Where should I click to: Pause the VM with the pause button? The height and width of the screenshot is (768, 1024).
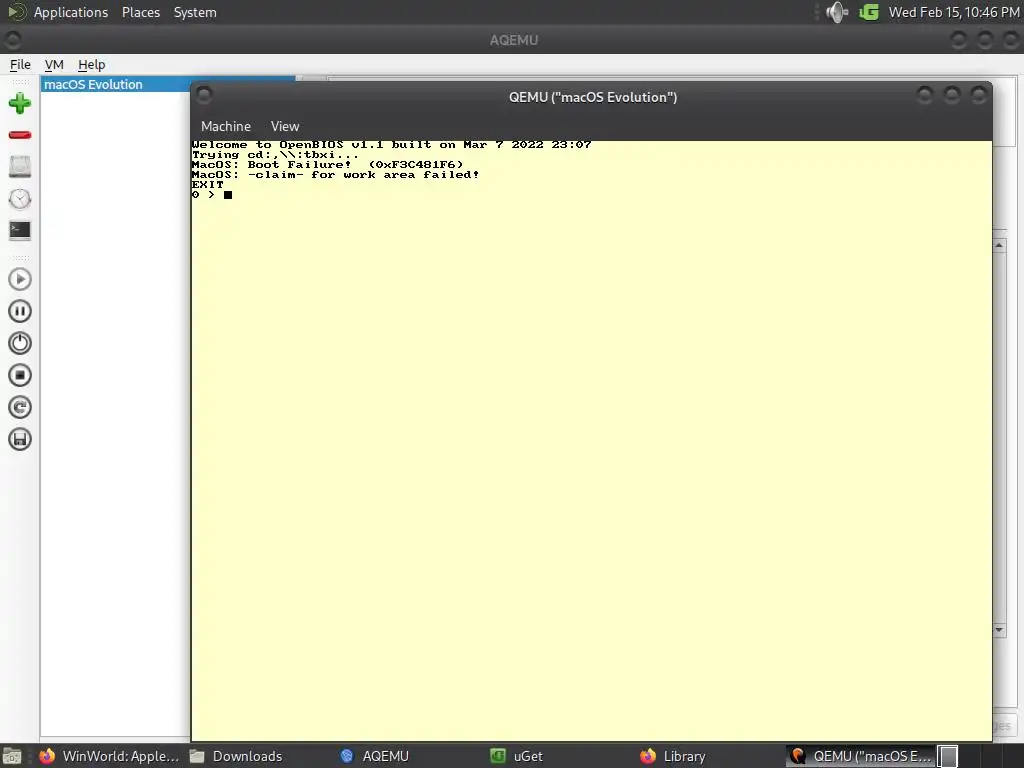point(20,312)
